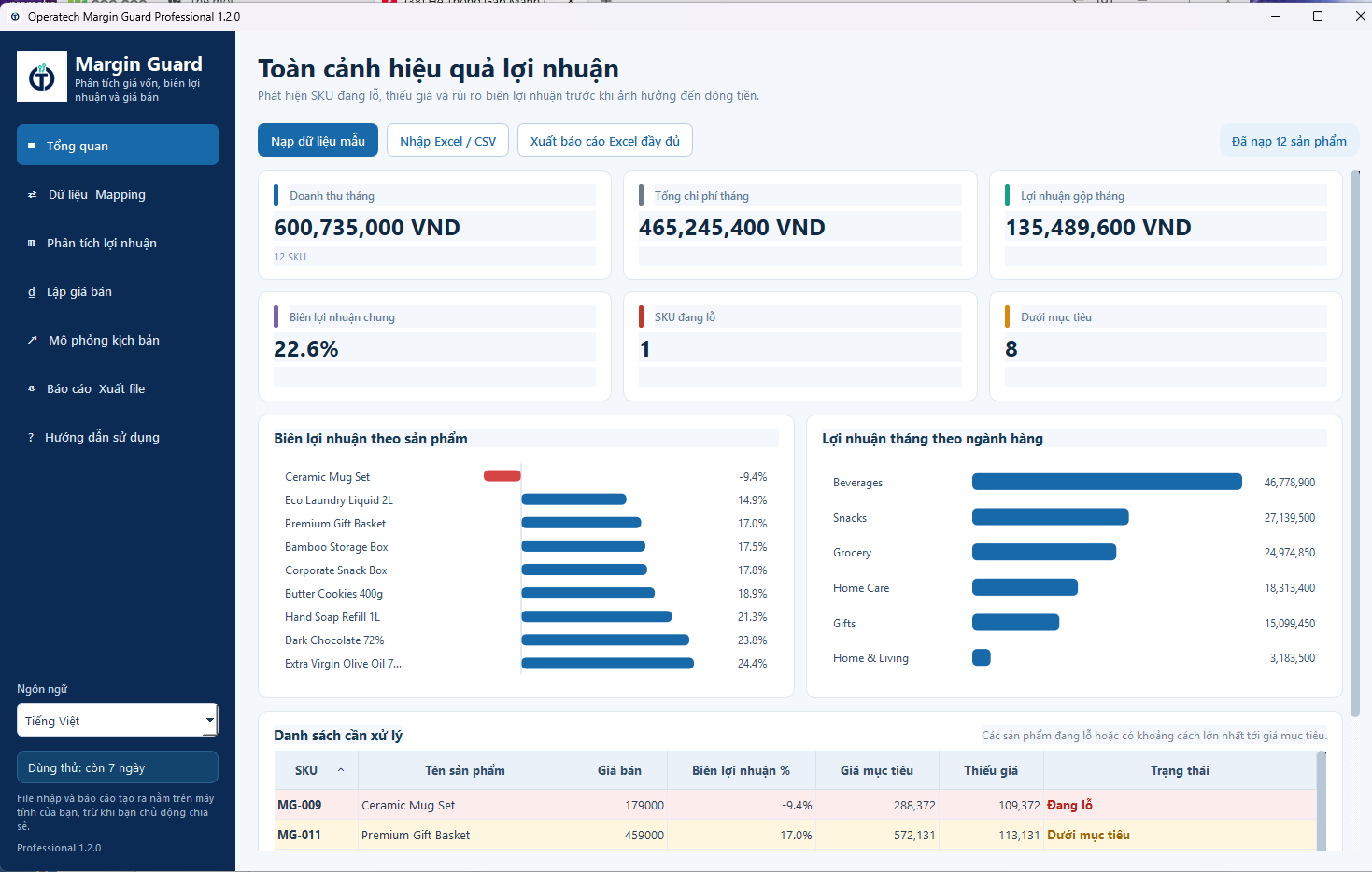Click the Giá bán column header

(620, 770)
